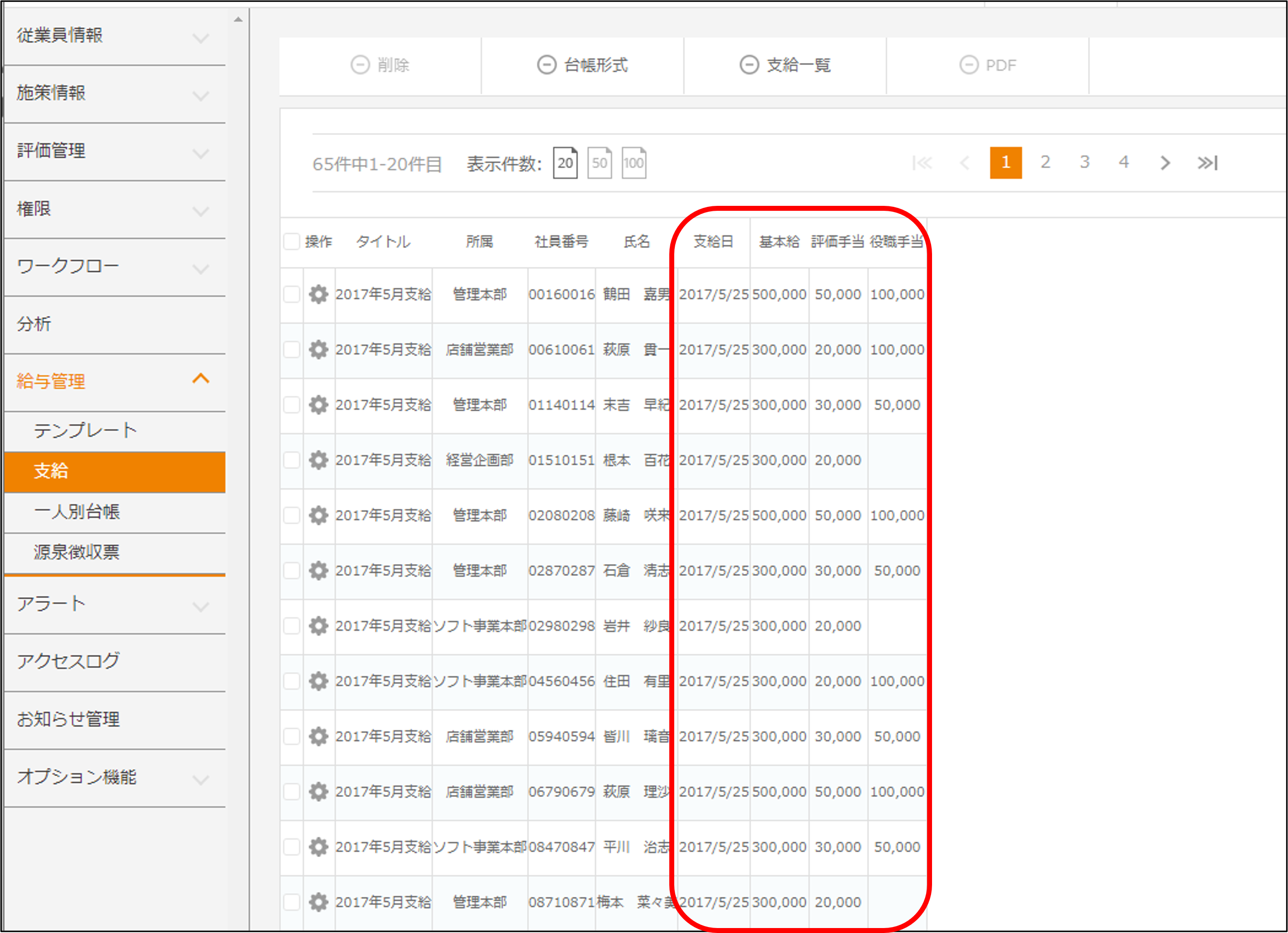Go to next page with arrow icon
This screenshot has height=933, width=1288.
click(1165, 163)
